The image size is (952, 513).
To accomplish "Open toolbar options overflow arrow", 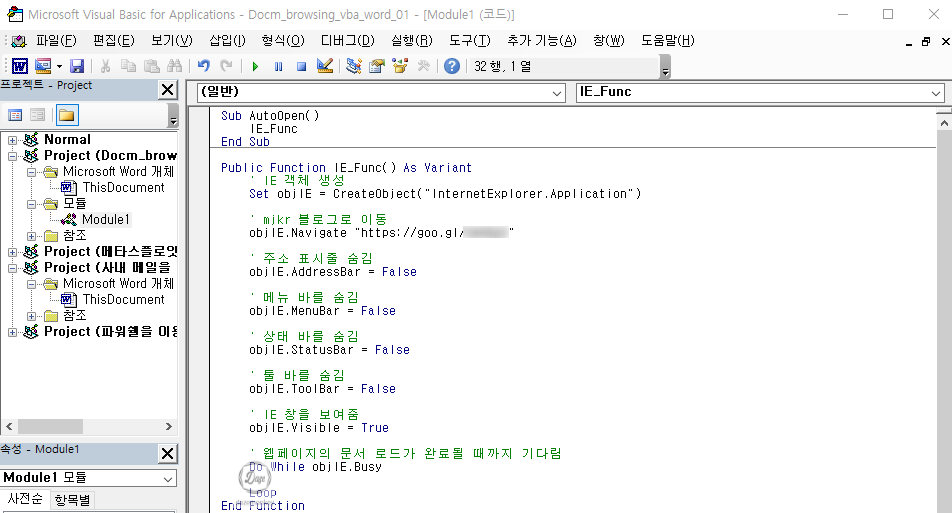I will pos(665,67).
